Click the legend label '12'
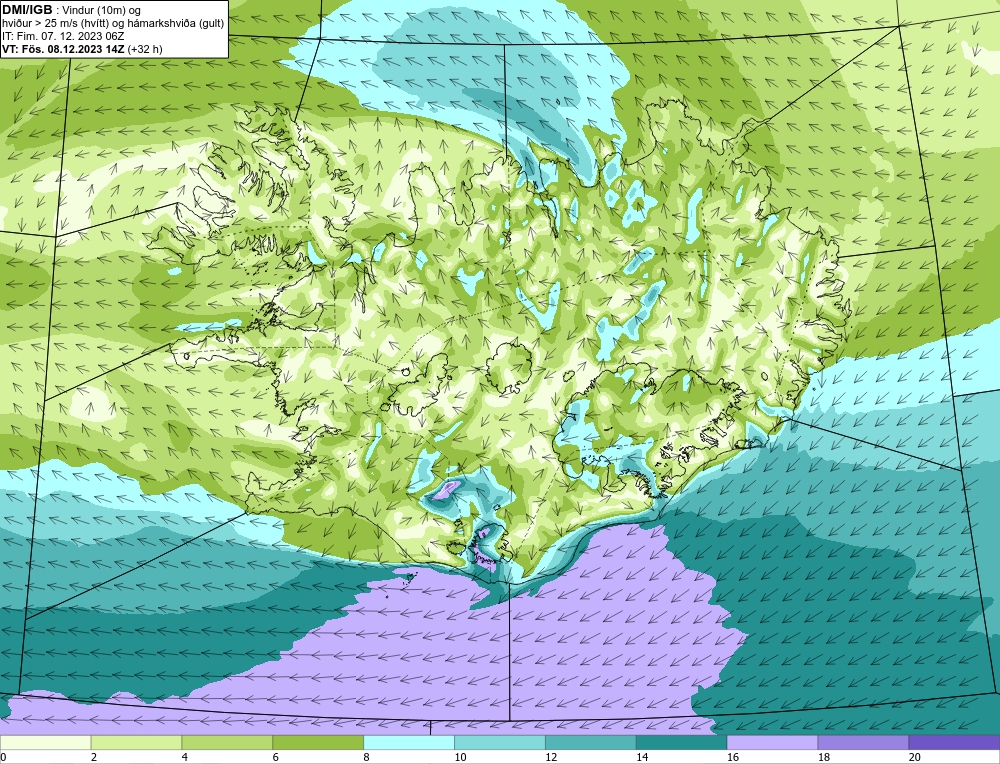This screenshot has height=764, width=1000. (550, 757)
